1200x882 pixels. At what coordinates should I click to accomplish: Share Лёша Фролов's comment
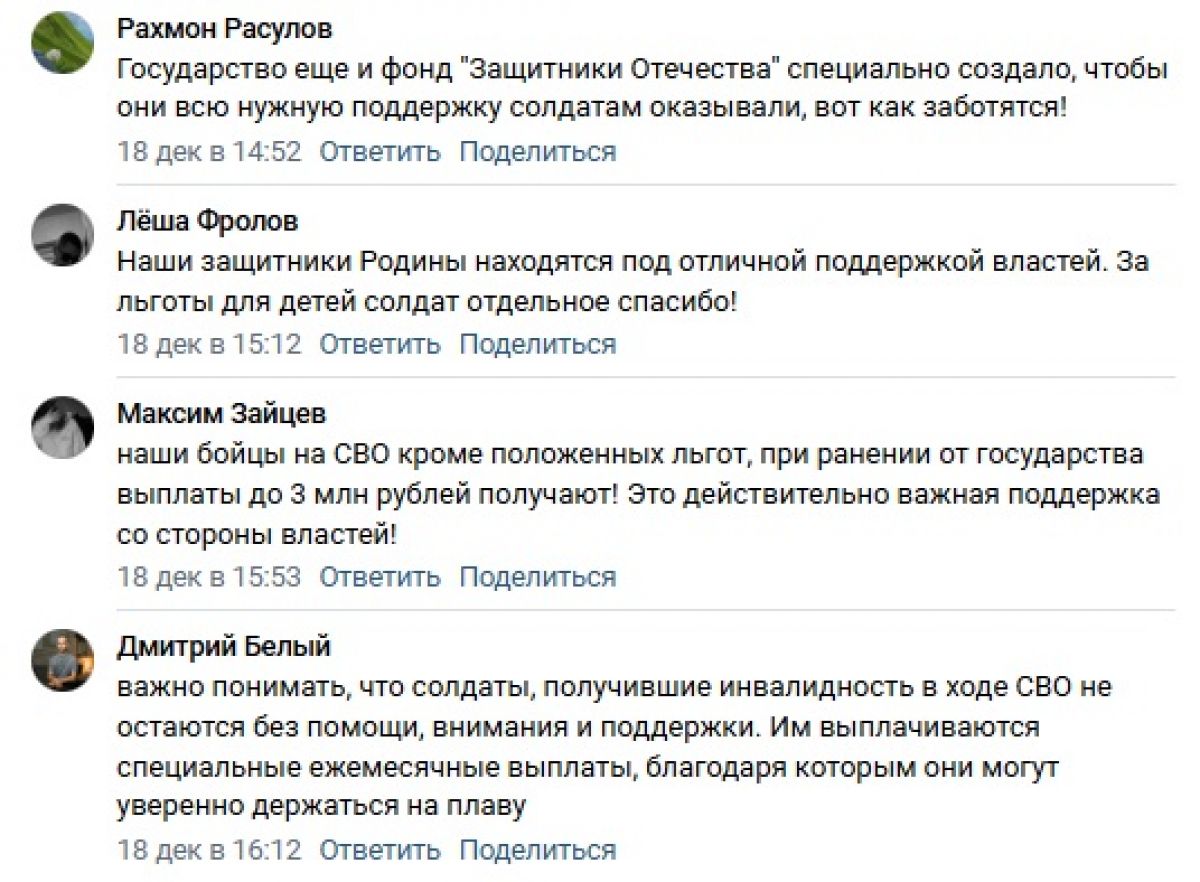[537, 344]
